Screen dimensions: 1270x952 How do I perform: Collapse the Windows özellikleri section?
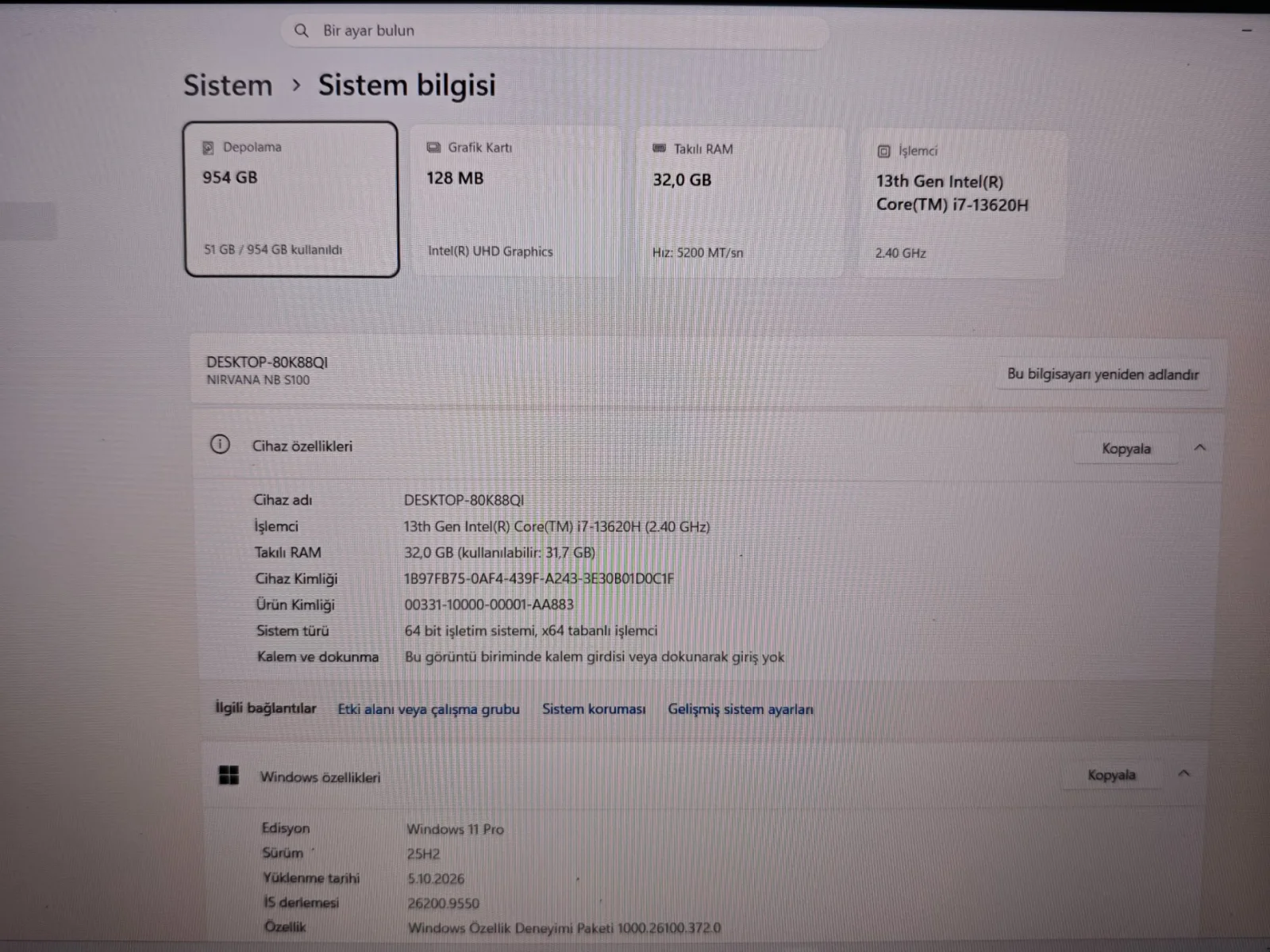click(x=1183, y=773)
